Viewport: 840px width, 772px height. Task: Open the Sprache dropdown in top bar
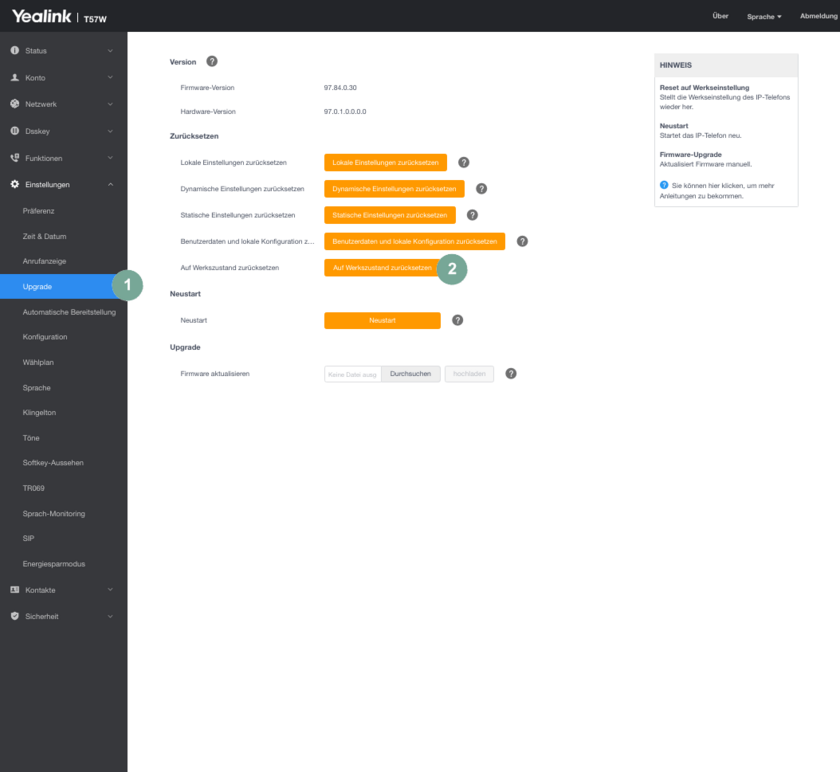point(764,17)
